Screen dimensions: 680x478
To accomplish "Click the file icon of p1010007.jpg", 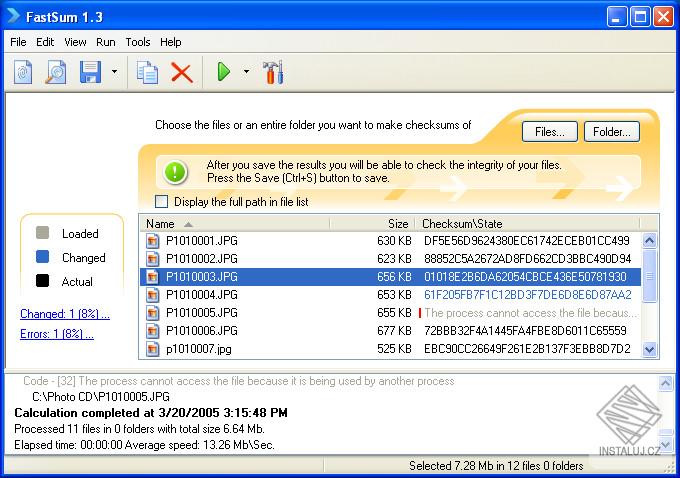I will click(x=152, y=349).
